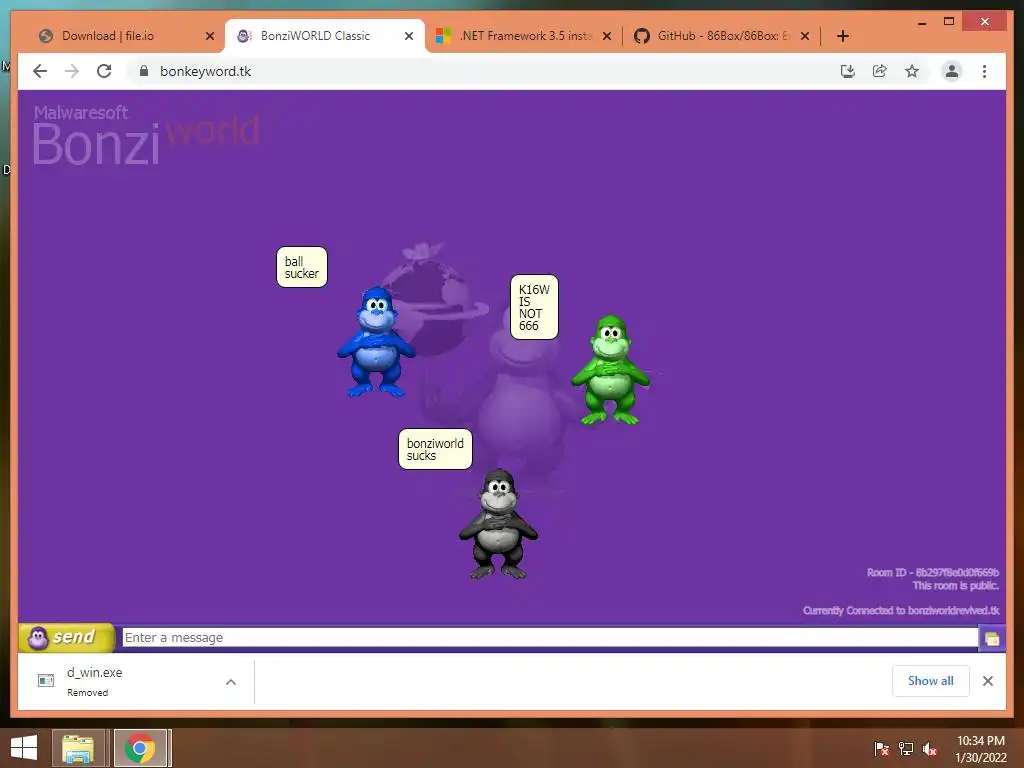The width and height of the screenshot is (1024, 768).
Task: Switch to the GitHub 86Box tab
Action: pyautogui.click(x=722, y=36)
